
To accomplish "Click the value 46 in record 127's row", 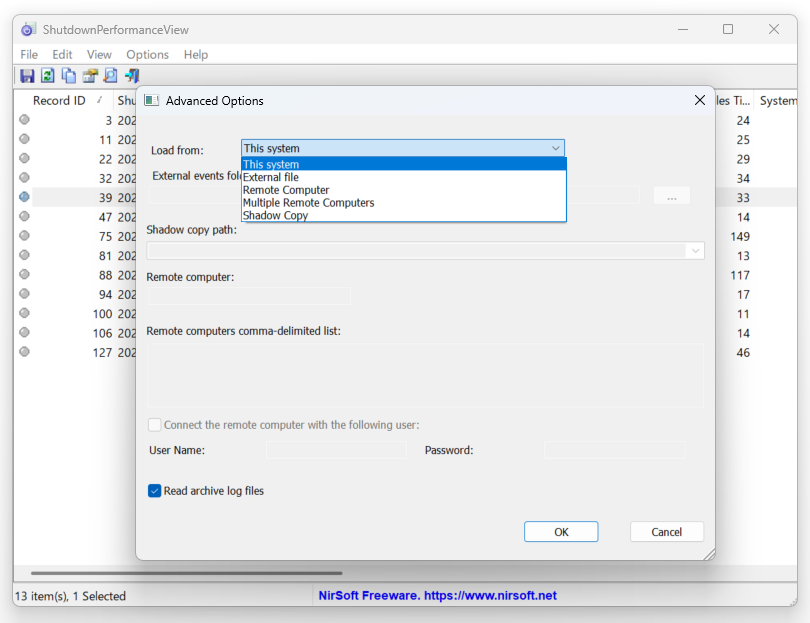I will (x=743, y=353).
